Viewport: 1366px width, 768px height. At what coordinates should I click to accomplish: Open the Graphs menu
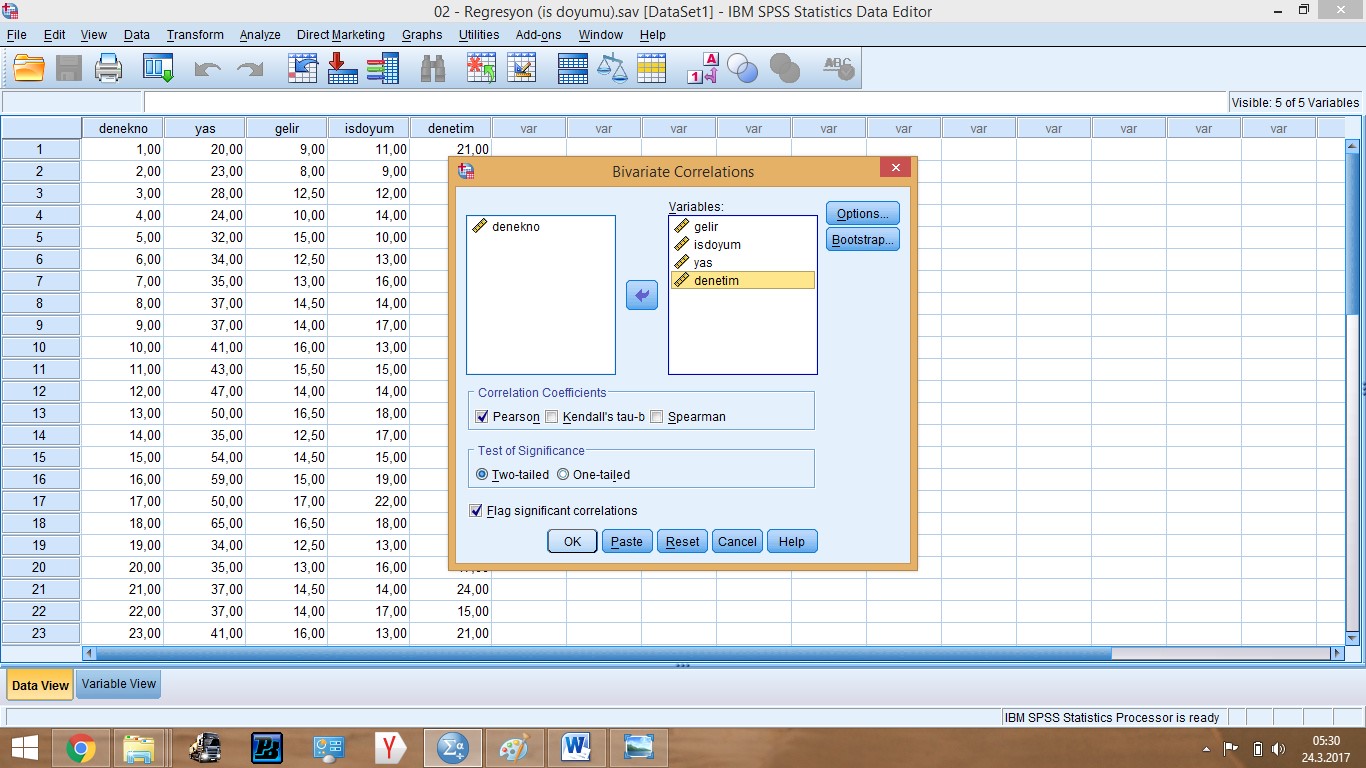[x=422, y=34]
